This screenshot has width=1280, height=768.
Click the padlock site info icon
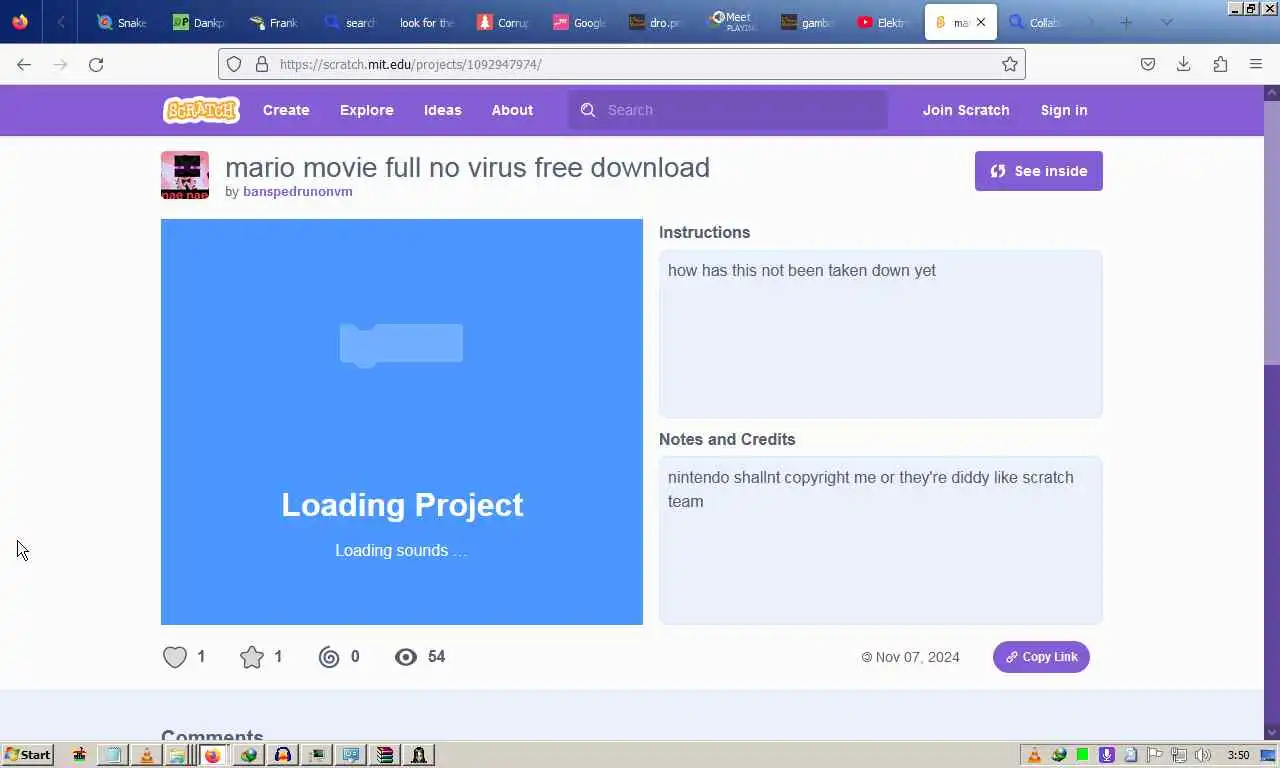[262, 64]
